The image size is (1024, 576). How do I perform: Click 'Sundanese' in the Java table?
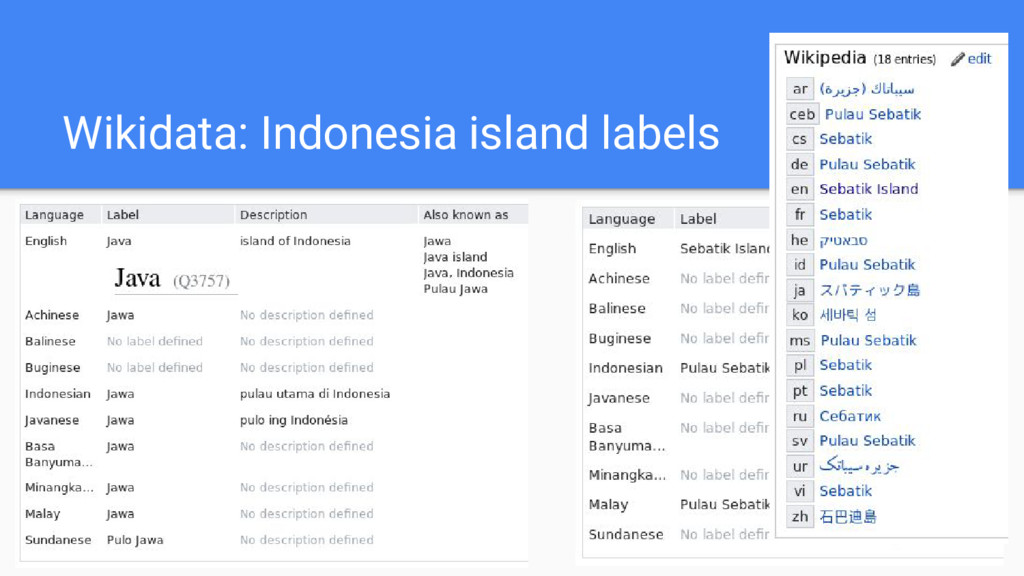pyautogui.click(x=58, y=540)
